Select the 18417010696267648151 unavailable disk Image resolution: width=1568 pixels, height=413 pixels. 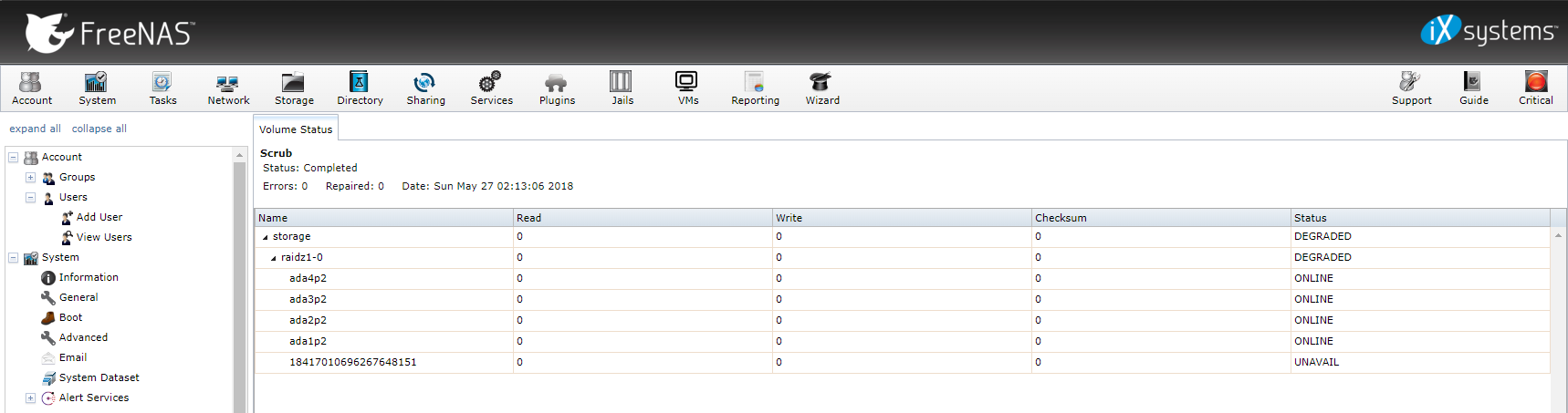pyautogui.click(x=902, y=363)
